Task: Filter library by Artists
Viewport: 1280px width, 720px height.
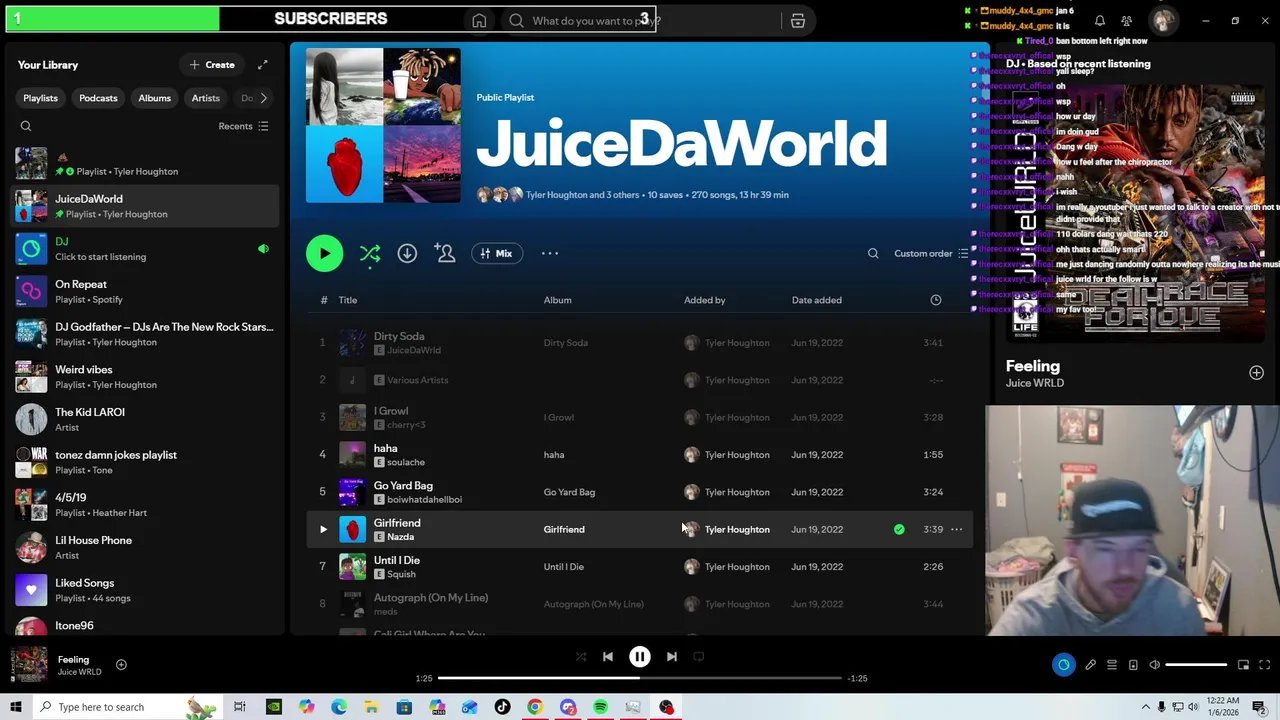Action: point(205,98)
